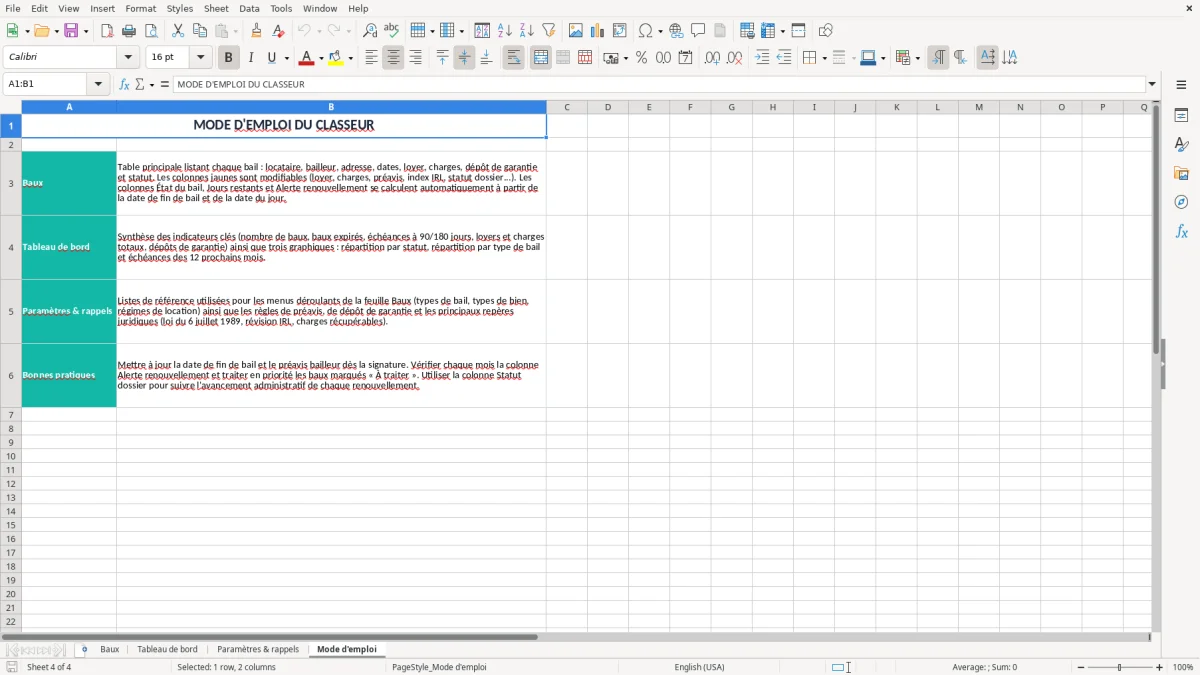Click inside the formula input line
Image resolution: width=1200 pixels, height=675 pixels.
(x=659, y=84)
